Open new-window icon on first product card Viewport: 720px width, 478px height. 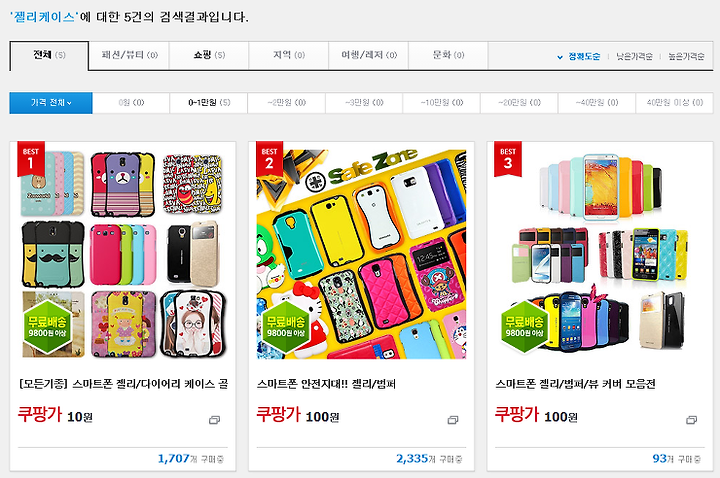pyautogui.click(x=214, y=420)
